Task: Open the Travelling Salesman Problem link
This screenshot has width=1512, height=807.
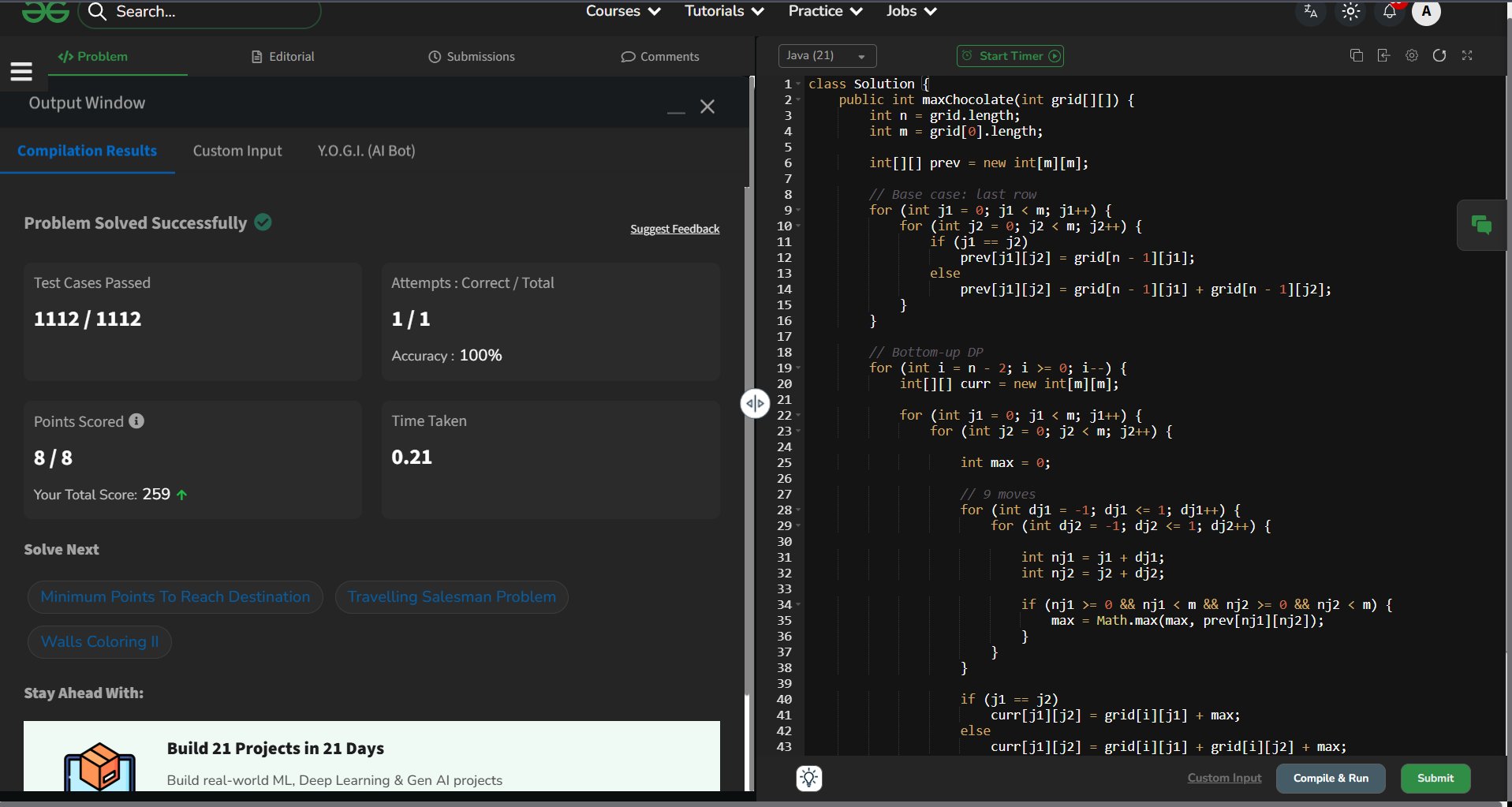Action: (x=452, y=597)
